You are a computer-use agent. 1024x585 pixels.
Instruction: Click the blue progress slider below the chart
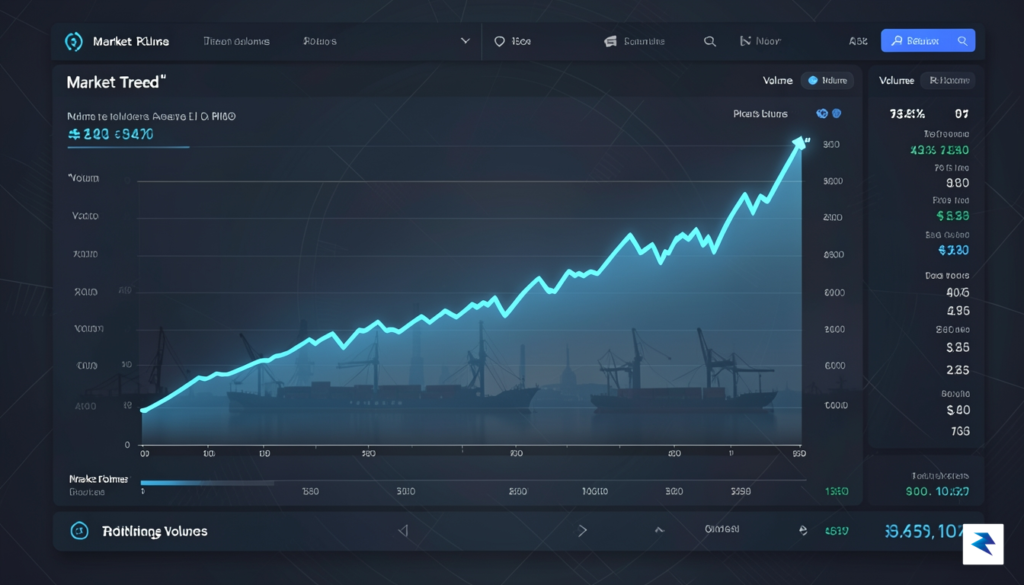pos(208,483)
